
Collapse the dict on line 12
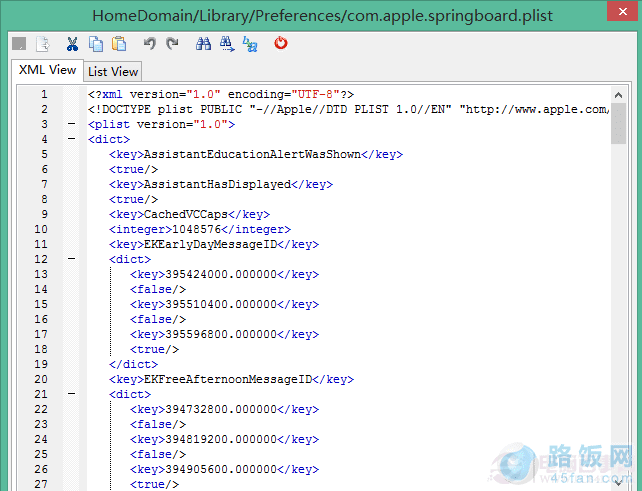tap(72, 259)
